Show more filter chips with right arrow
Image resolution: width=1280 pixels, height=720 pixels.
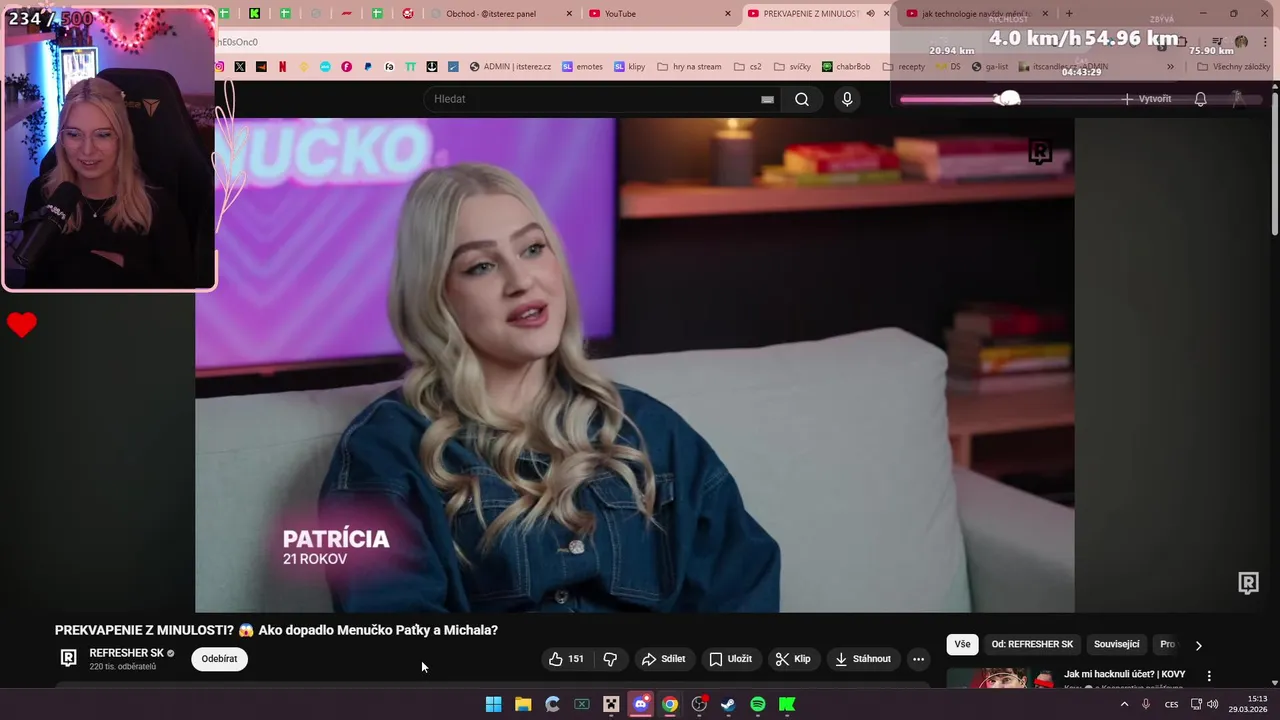point(1198,645)
